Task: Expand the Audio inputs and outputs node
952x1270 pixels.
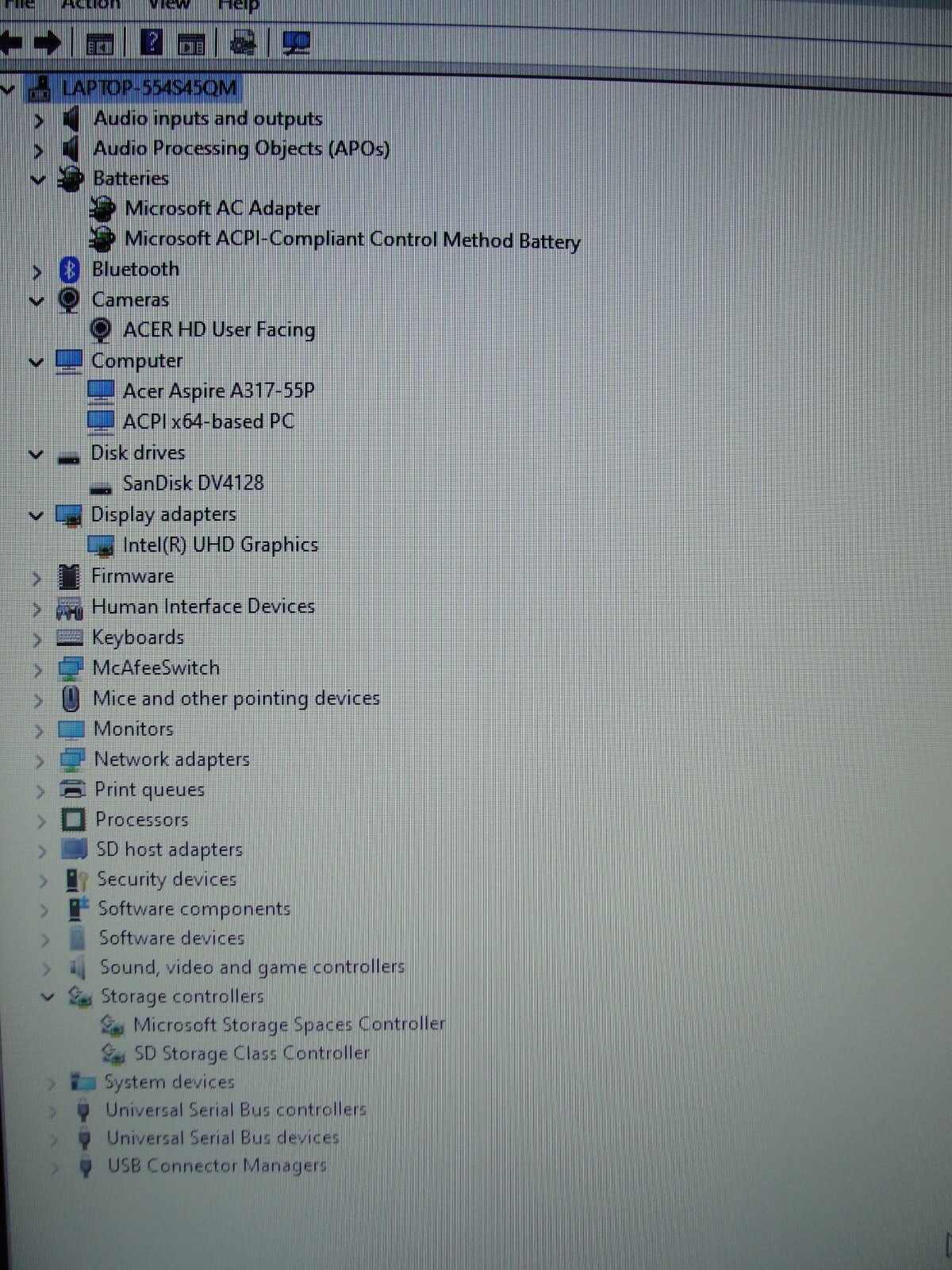Action: 38,120
